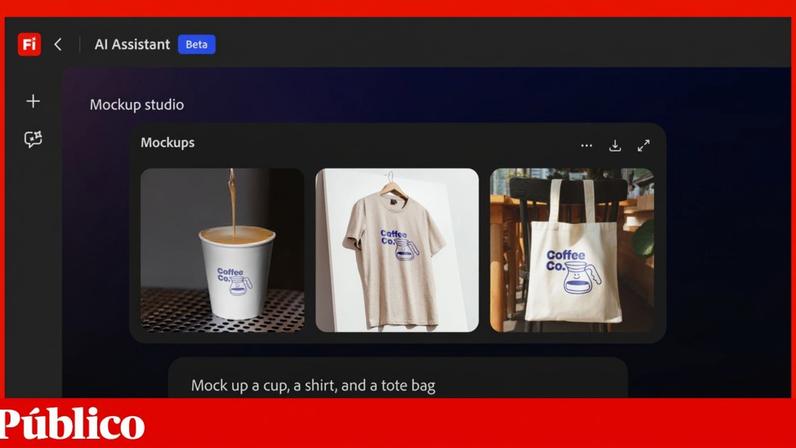Click the Beta badge next to AI Assistant
This screenshot has width=796, height=448.
pos(196,44)
